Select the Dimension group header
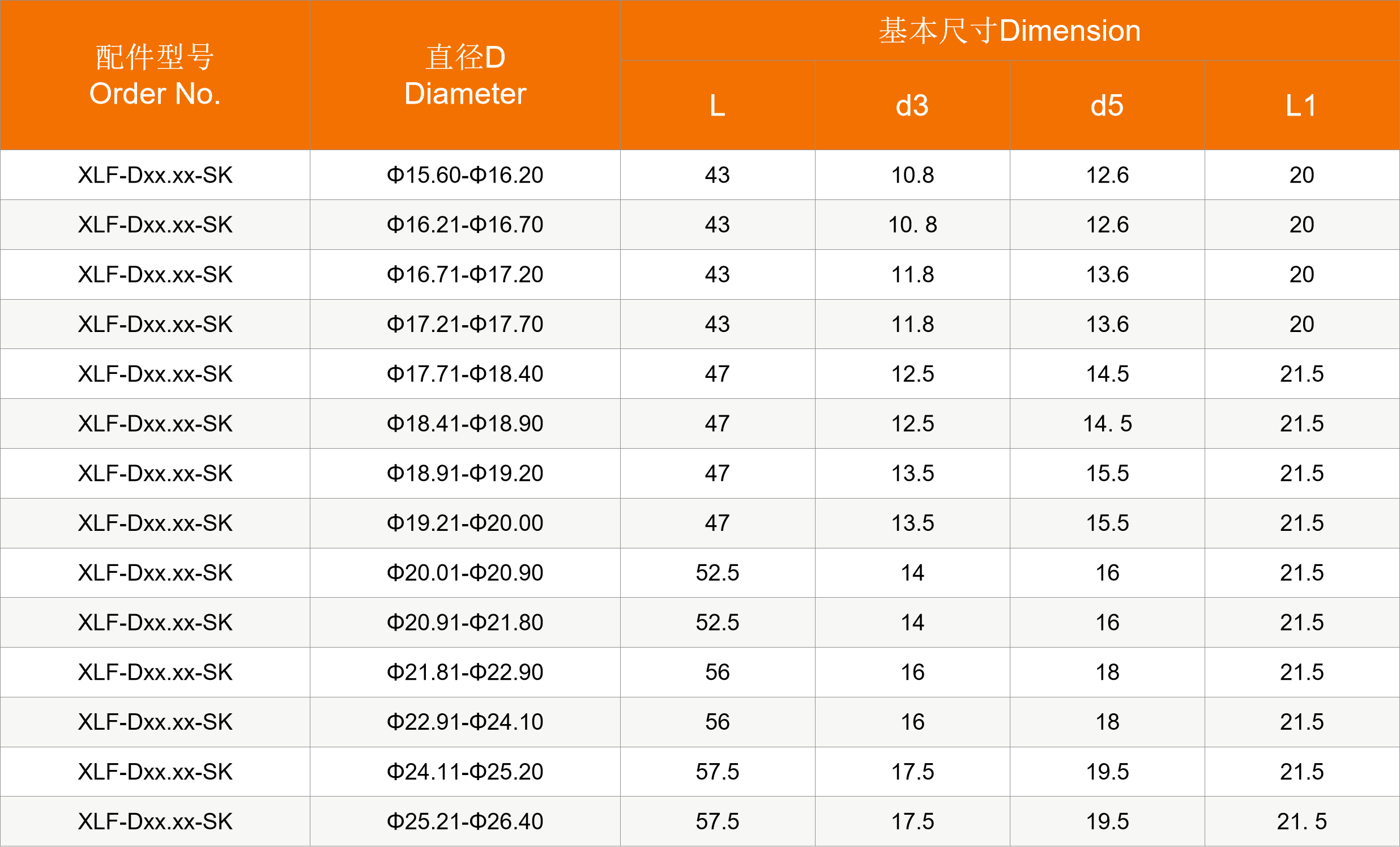 click(1009, 31)
